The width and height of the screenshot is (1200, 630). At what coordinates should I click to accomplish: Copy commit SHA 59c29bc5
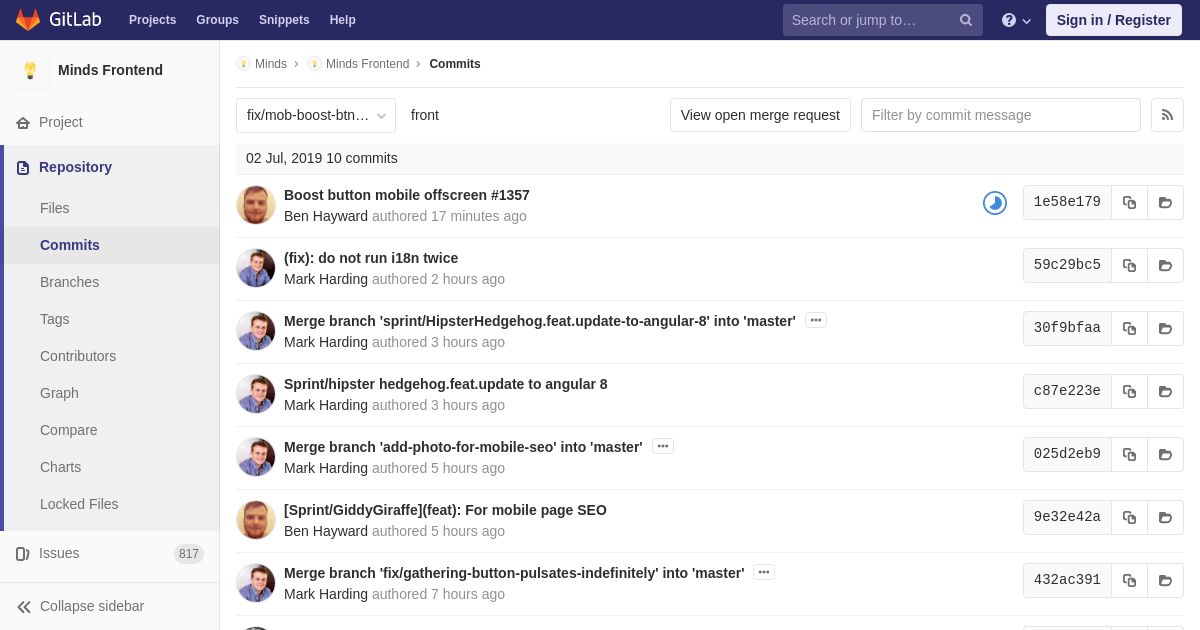1129,265
